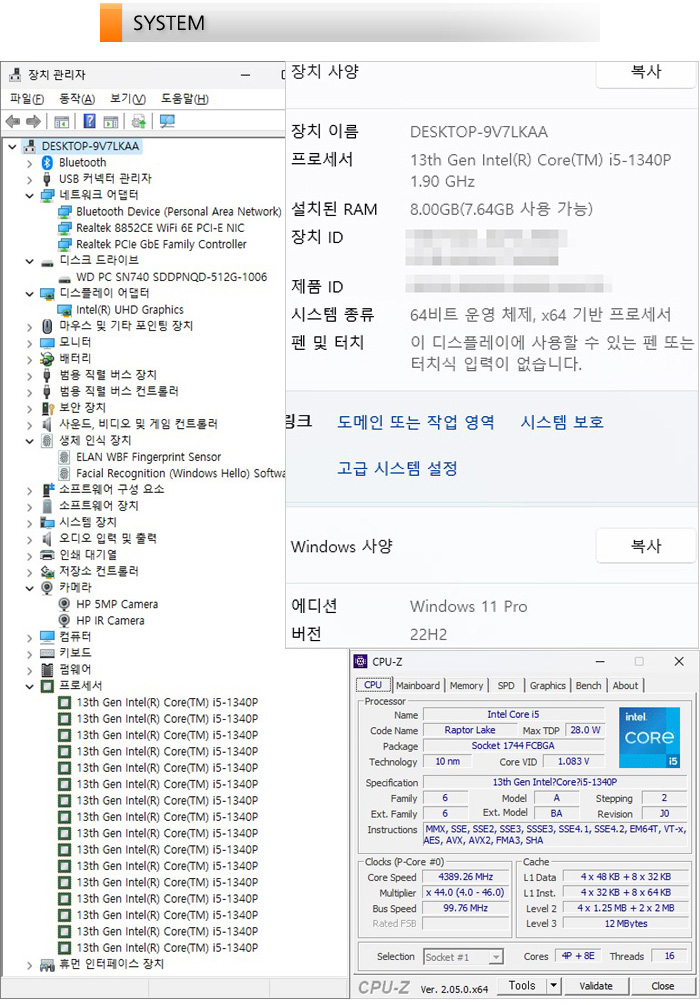Viewport: 700px width, 1005px height.
Task: Select the Realtek PCIe GbE Family Controller entry
Action: click(x=161, y=244)
